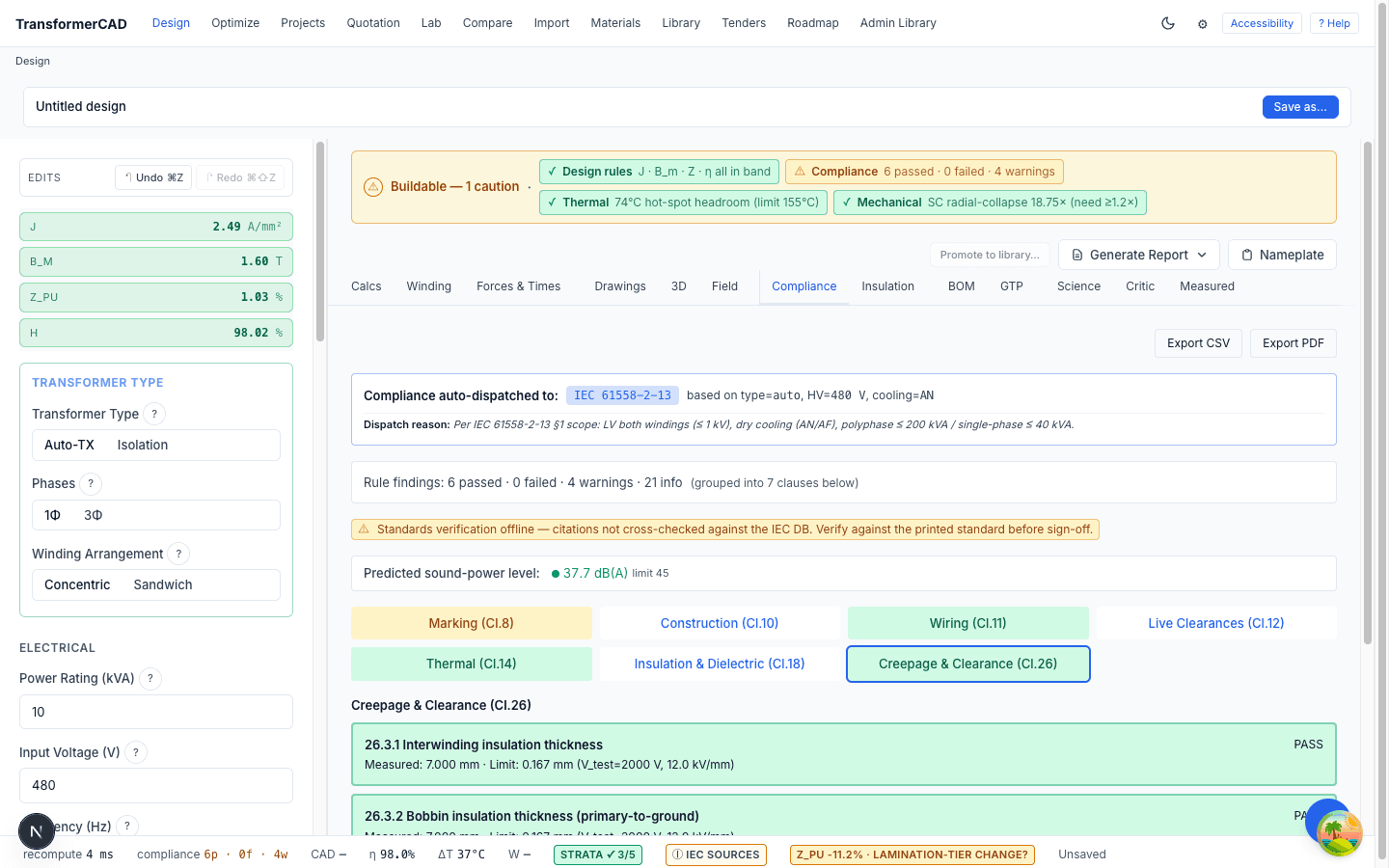Click the help question mark for Phases
The image size is (1389, 868).
click(x=91, y=483)
